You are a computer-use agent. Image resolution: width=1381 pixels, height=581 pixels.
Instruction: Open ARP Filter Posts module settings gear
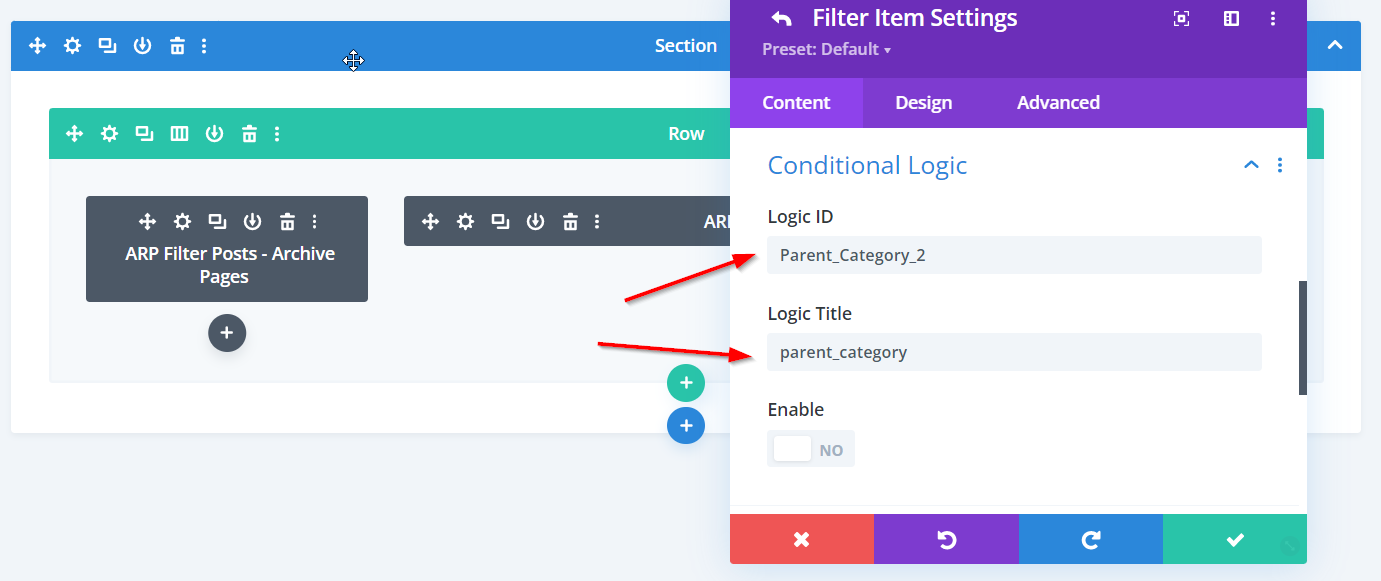(x=181, y=222)
